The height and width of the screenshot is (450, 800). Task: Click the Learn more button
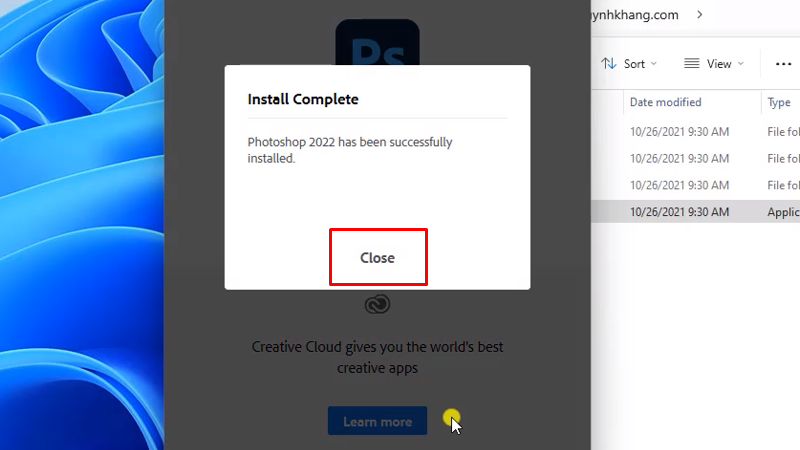[x=377, y=421]
